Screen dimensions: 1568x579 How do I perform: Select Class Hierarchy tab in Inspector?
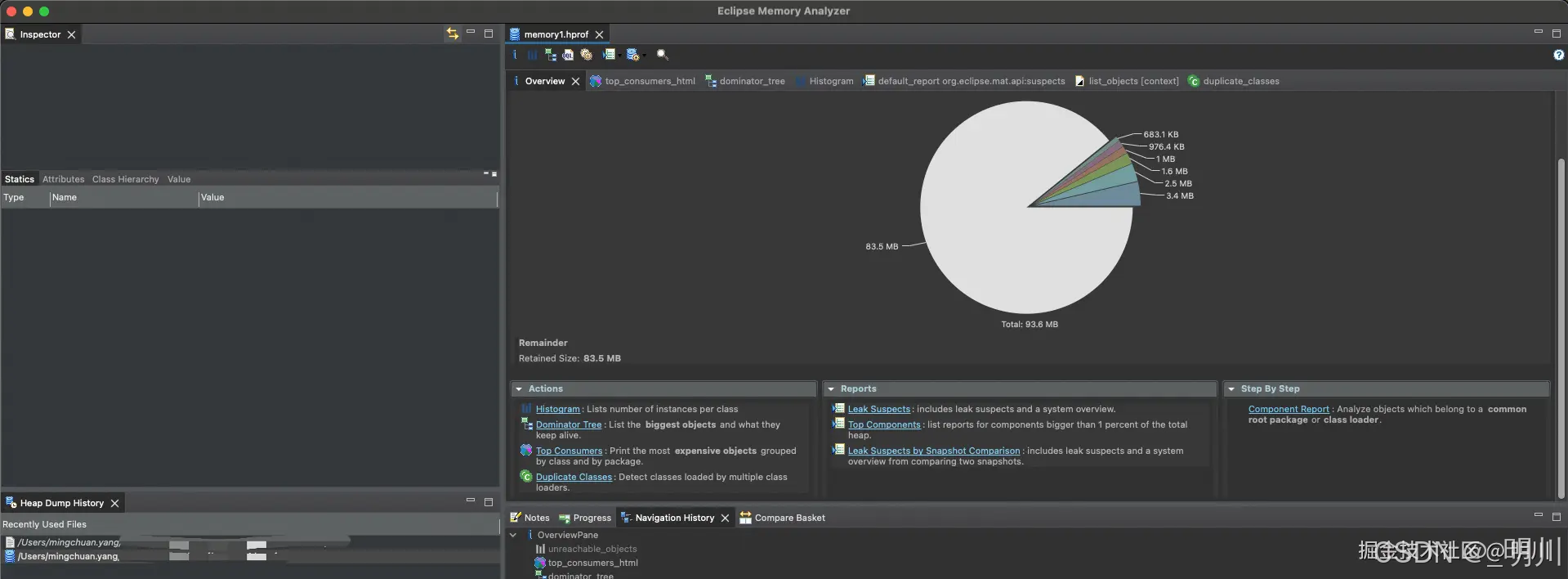[126, 179]
